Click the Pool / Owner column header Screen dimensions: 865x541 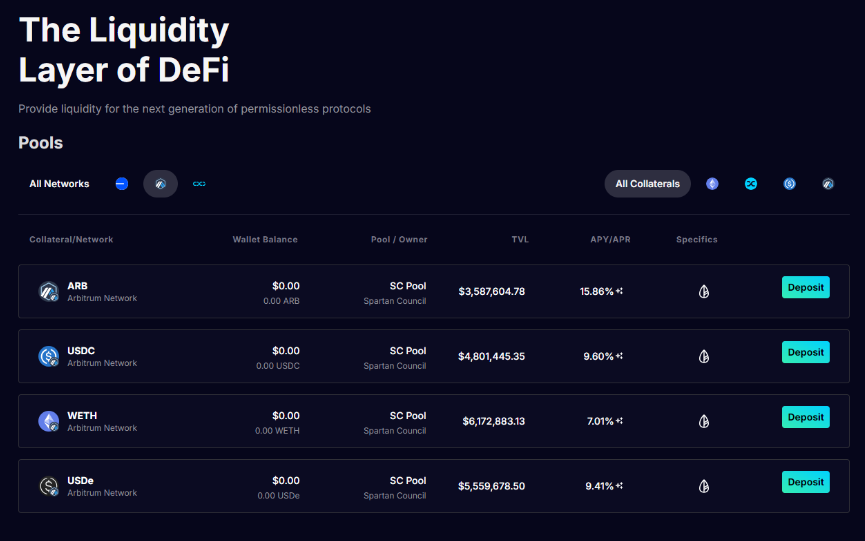(x=399, y=239)
